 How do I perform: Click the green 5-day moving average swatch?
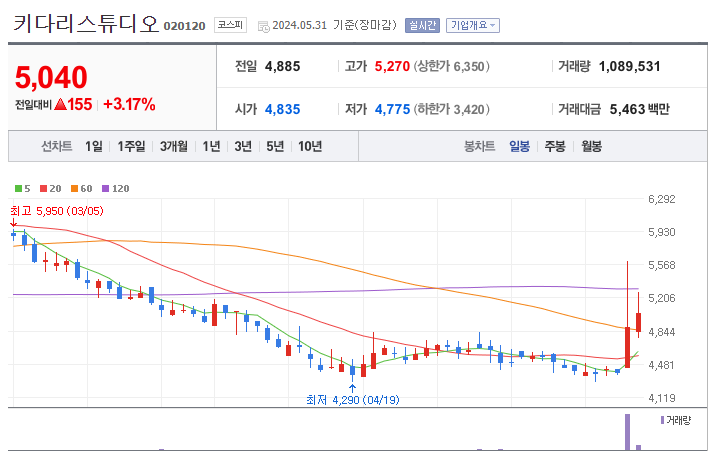(18, 189)
